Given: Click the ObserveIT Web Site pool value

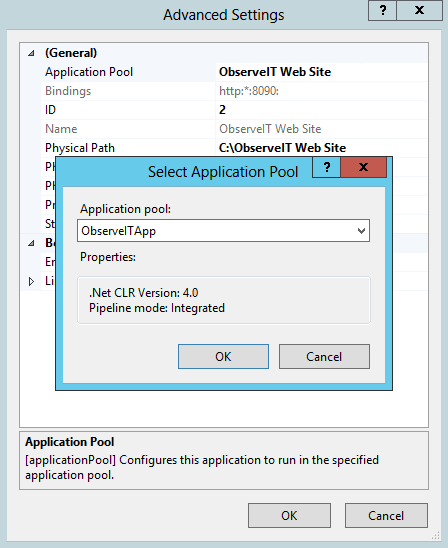Looking at the screenshot, I should 275,72.
